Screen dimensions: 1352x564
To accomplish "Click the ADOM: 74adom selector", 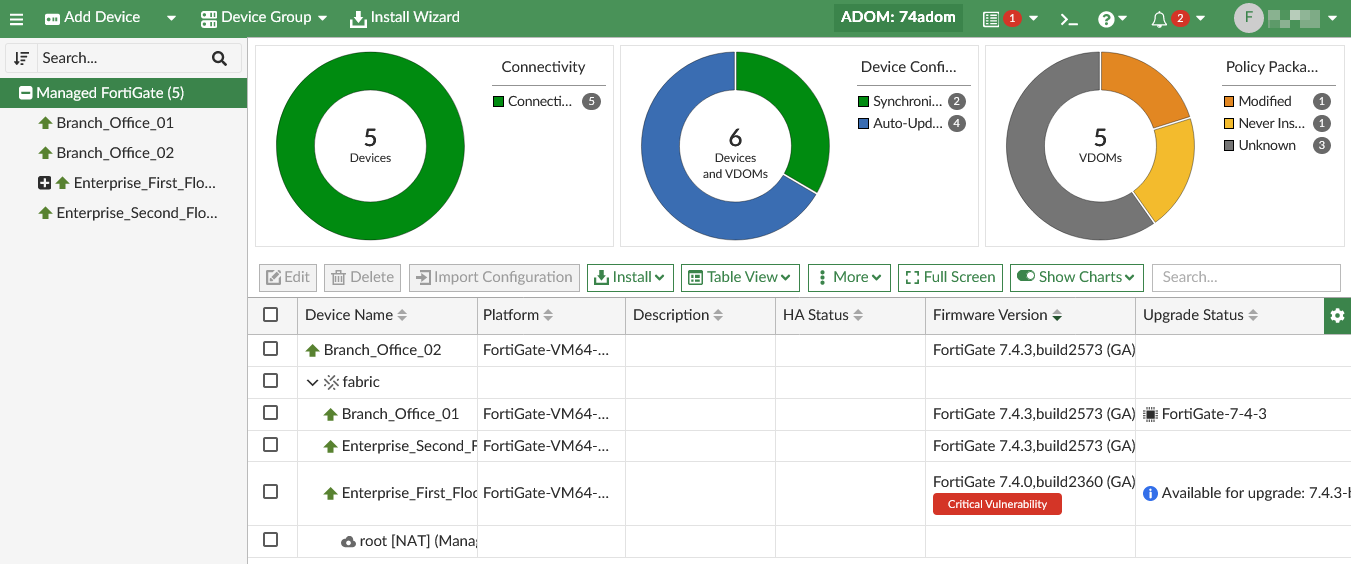I will 898,17.
